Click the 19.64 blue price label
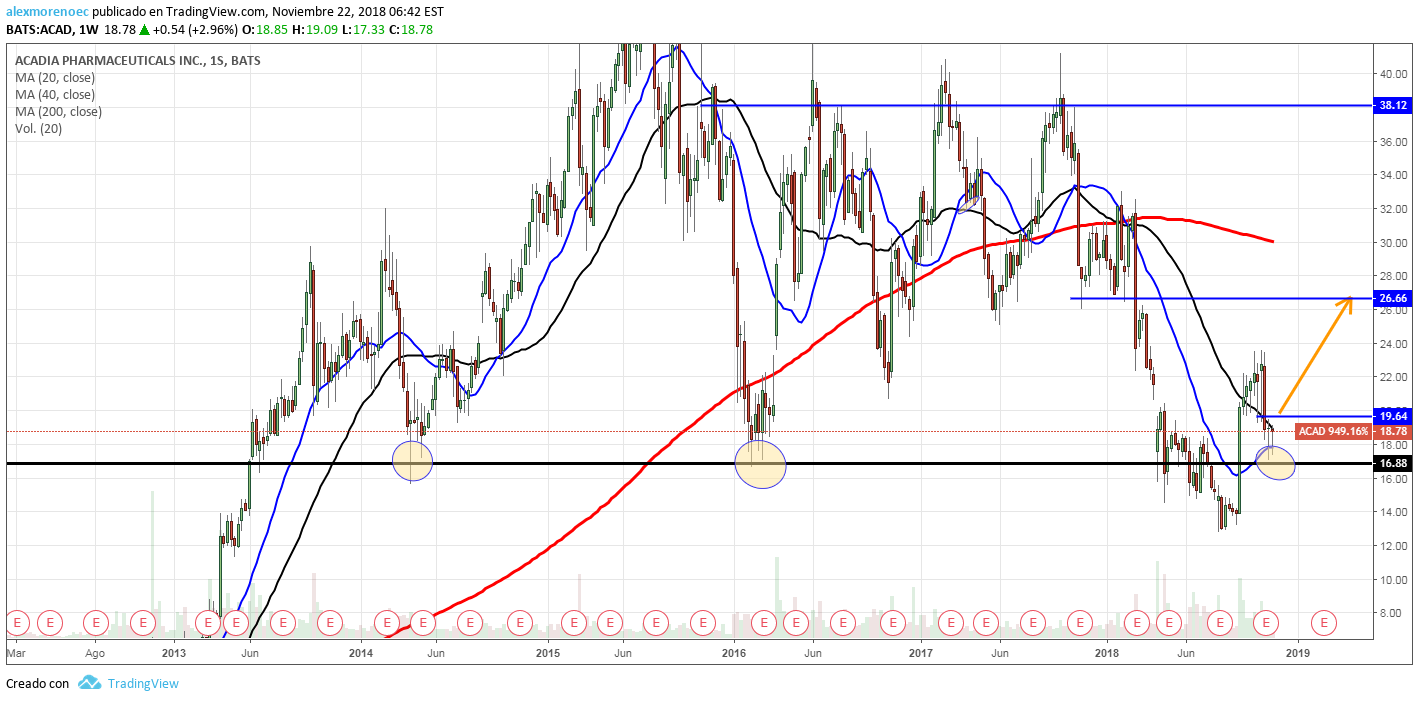The width and height of the screenshot is (1419, 701). coord(1395,416)
